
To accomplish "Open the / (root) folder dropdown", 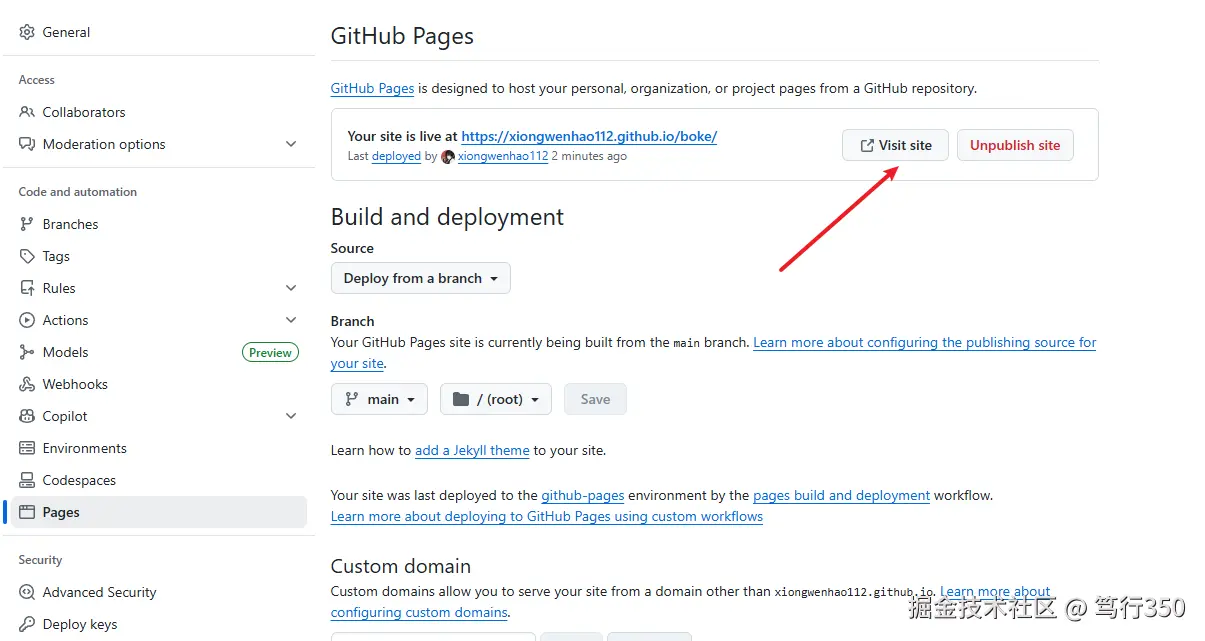I will (496, 399).
